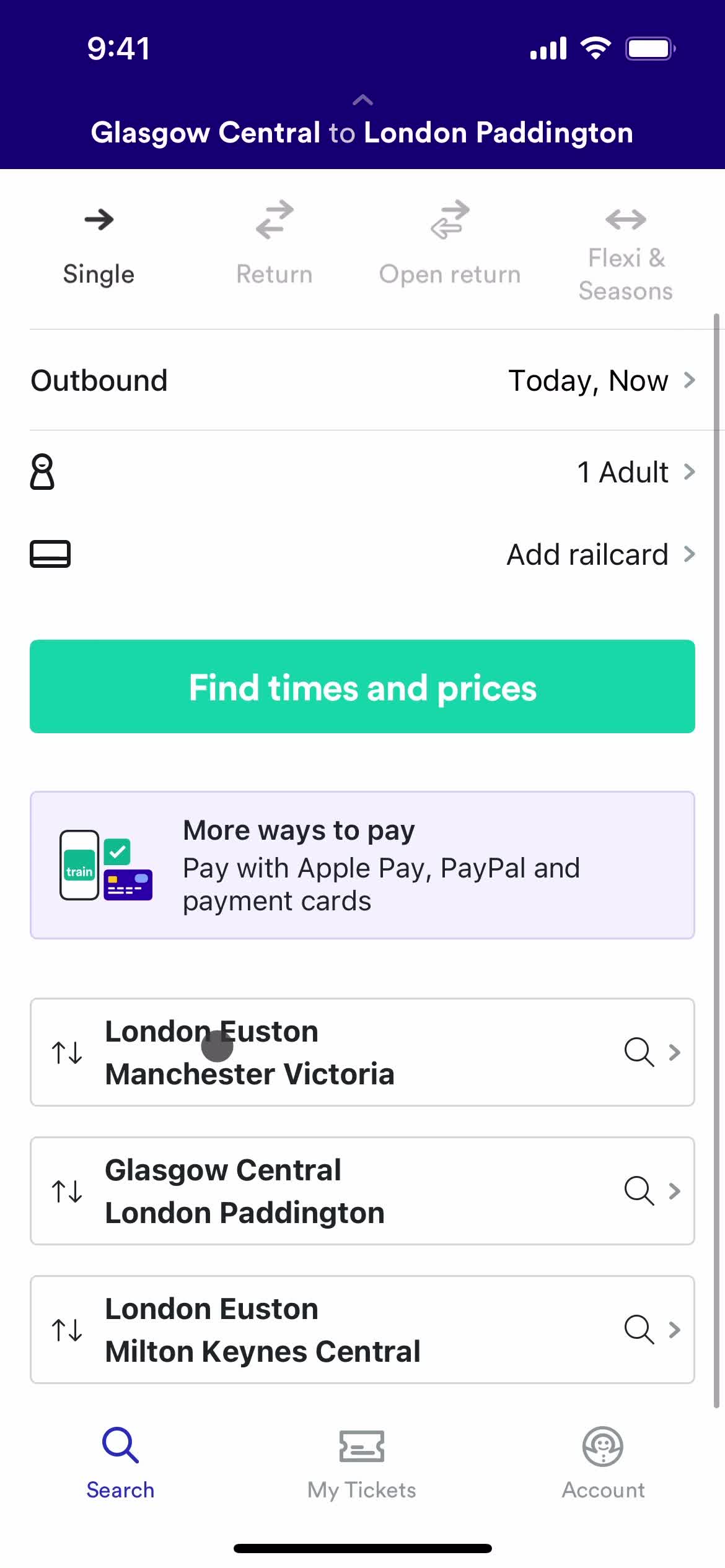Open 1 Adult passenger selector
This screenshot has height=1568, width=725.
click(x=362, y=472)
